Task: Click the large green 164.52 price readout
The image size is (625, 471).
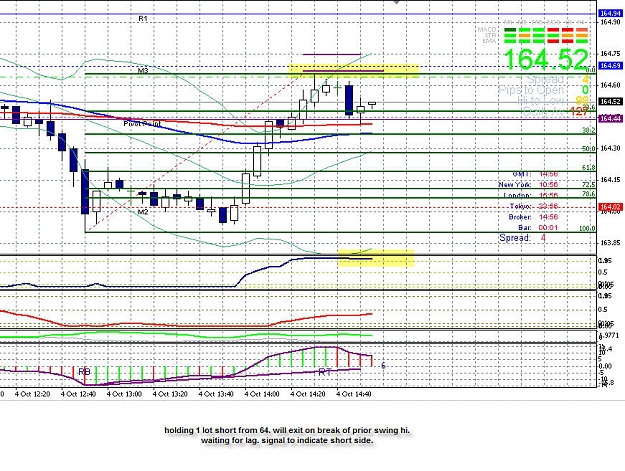Action: (x=546, y=59)
